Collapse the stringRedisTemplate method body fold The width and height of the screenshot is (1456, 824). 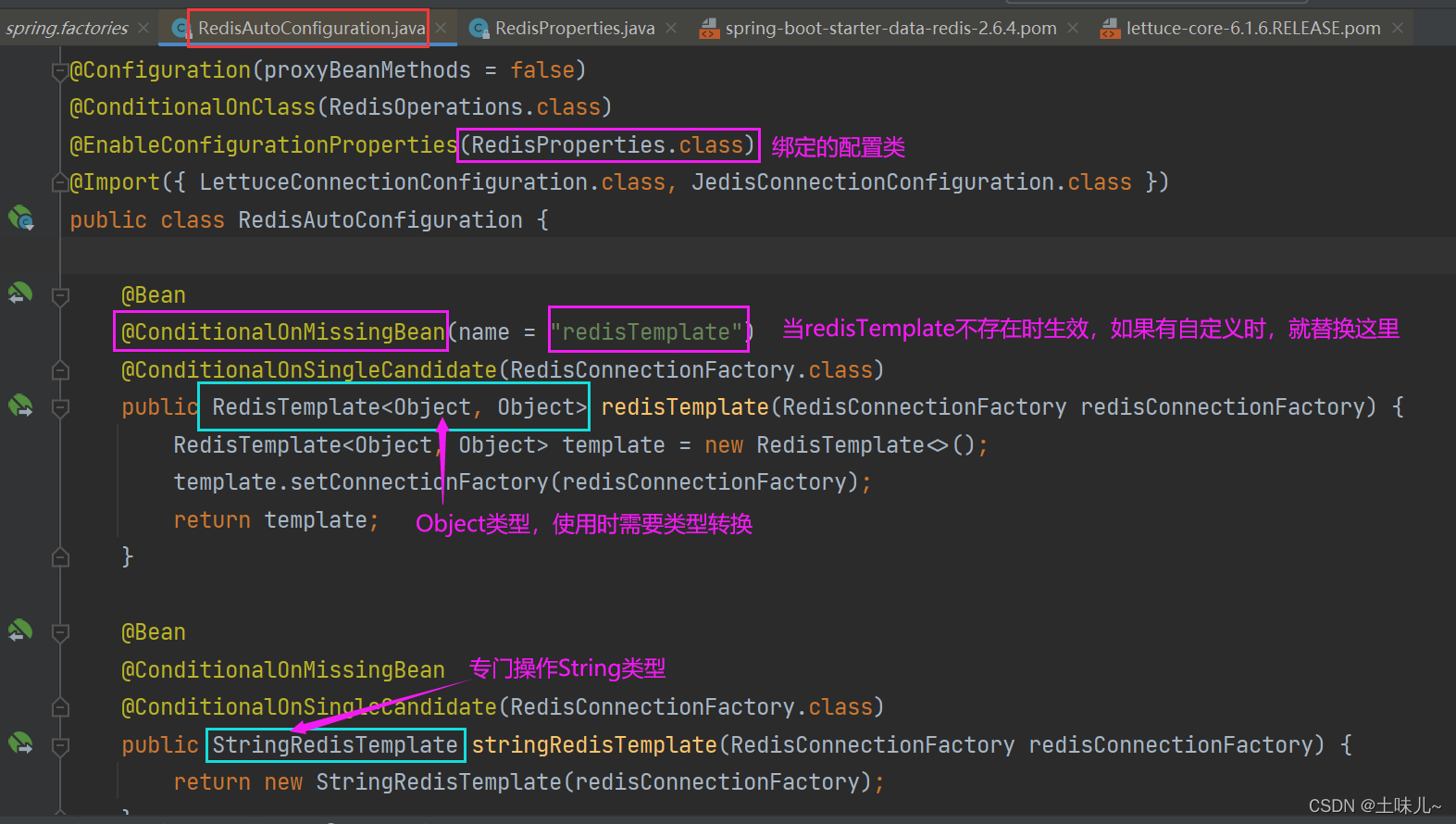pos(60,745)
